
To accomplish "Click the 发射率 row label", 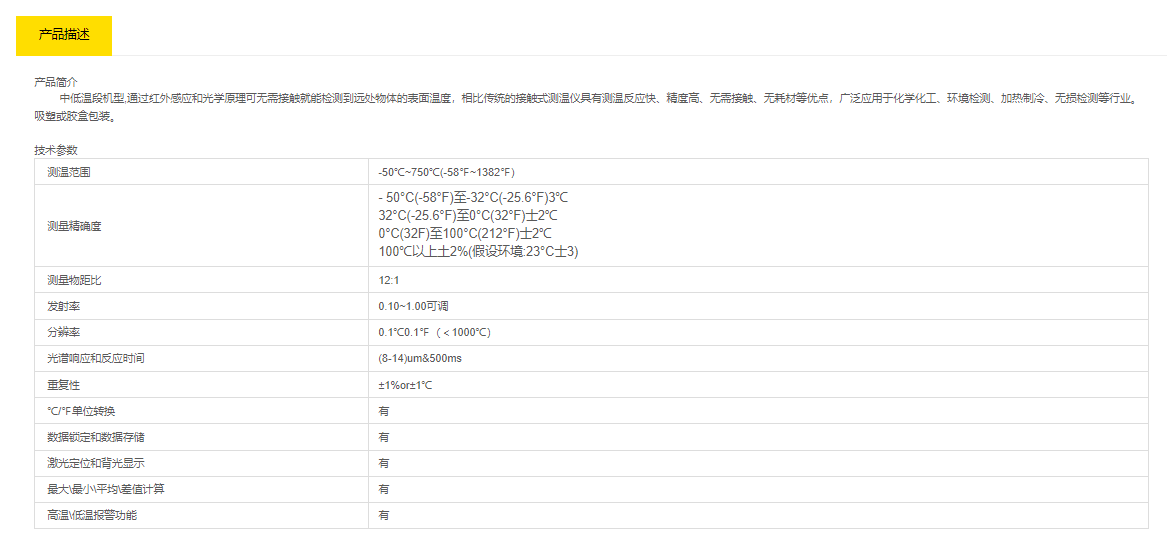I will pos(63,306).
